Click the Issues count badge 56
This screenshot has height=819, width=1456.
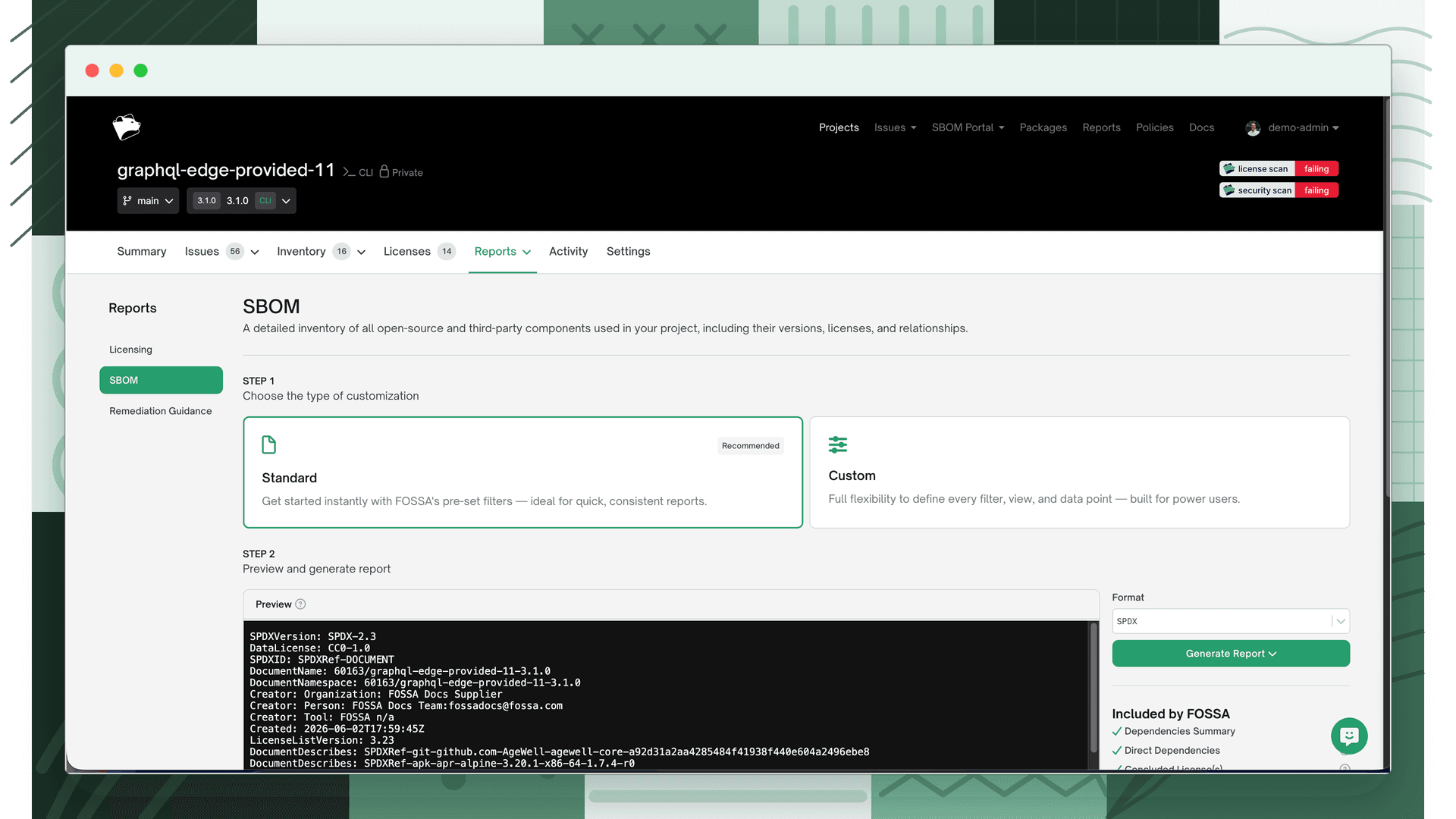235,252
